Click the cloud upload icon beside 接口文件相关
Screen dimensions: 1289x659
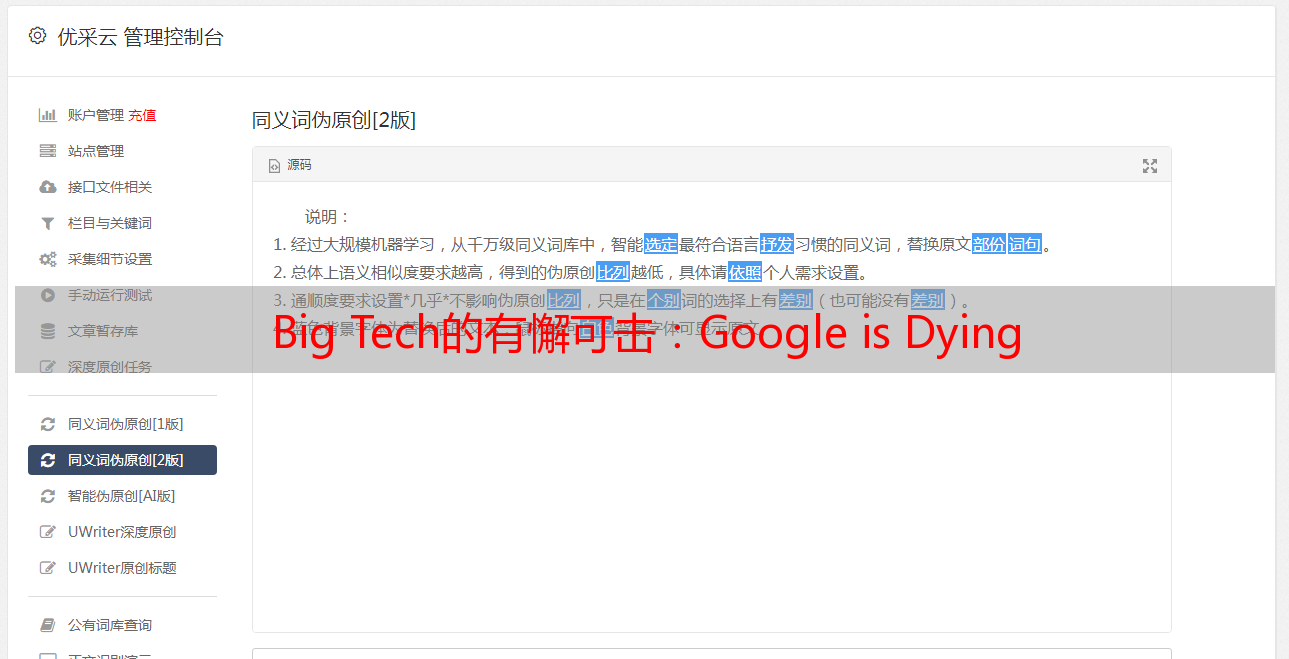tap(47, 187)
